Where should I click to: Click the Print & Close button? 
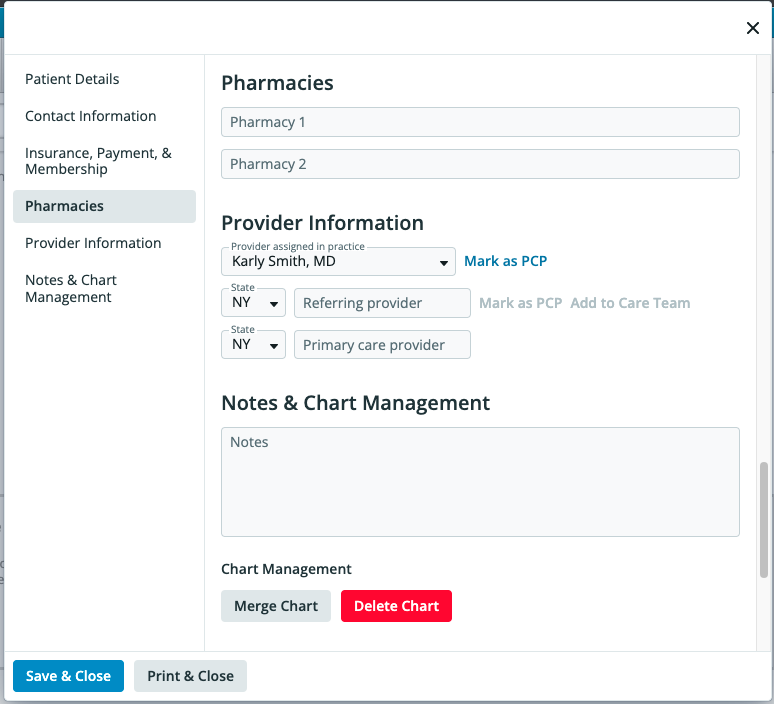(x=190, y=676)
